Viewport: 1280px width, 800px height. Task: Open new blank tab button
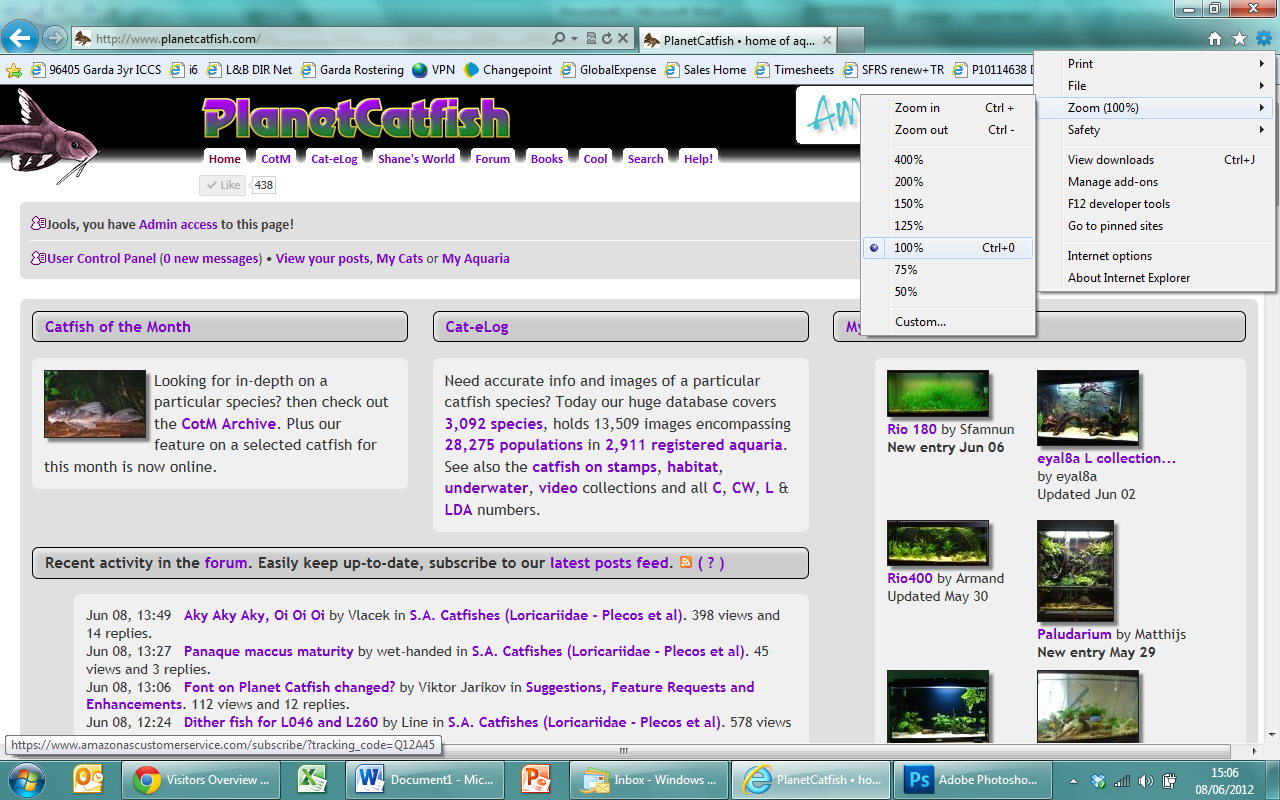(850, 40)
